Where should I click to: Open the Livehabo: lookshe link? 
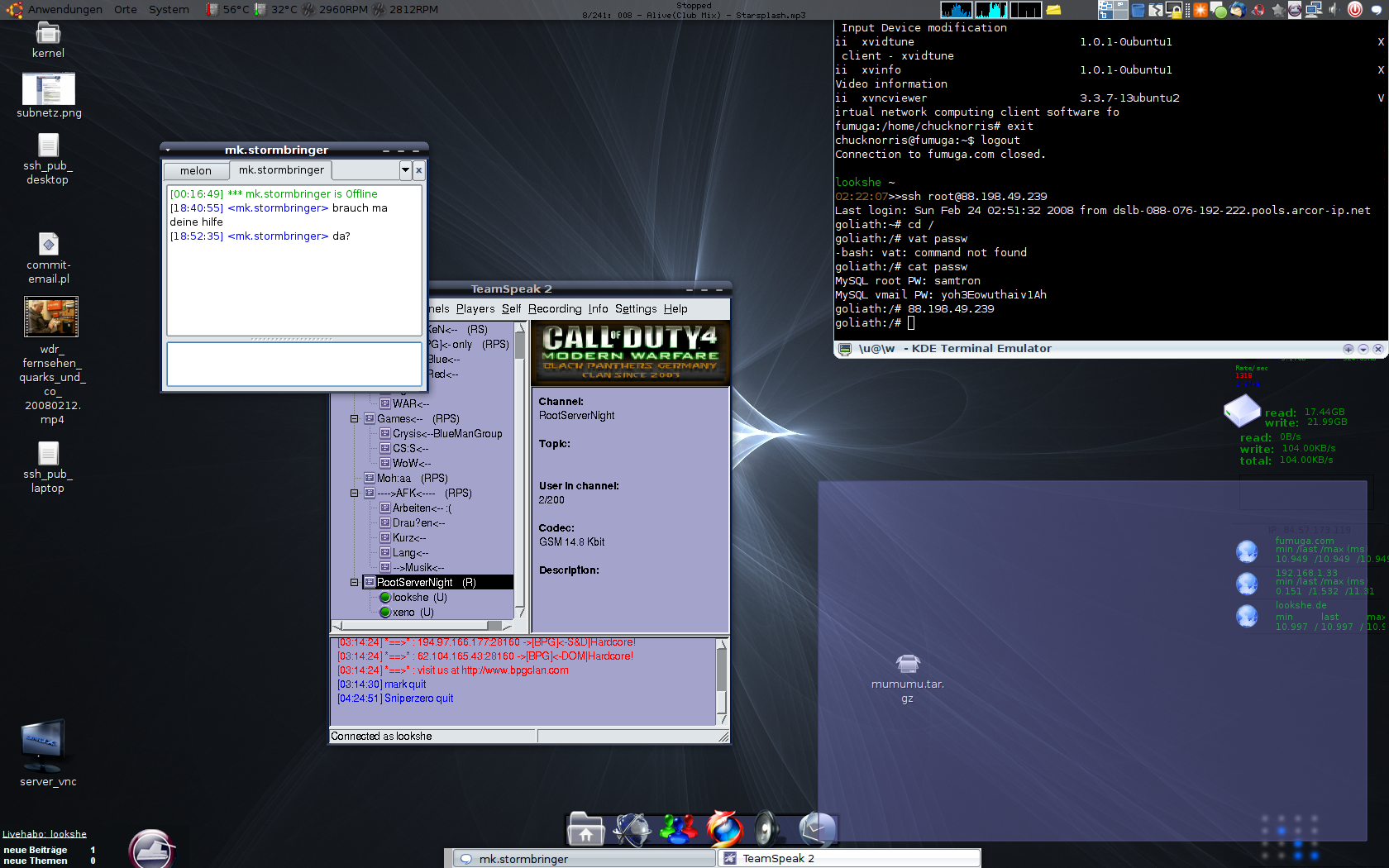pos(45,834)
